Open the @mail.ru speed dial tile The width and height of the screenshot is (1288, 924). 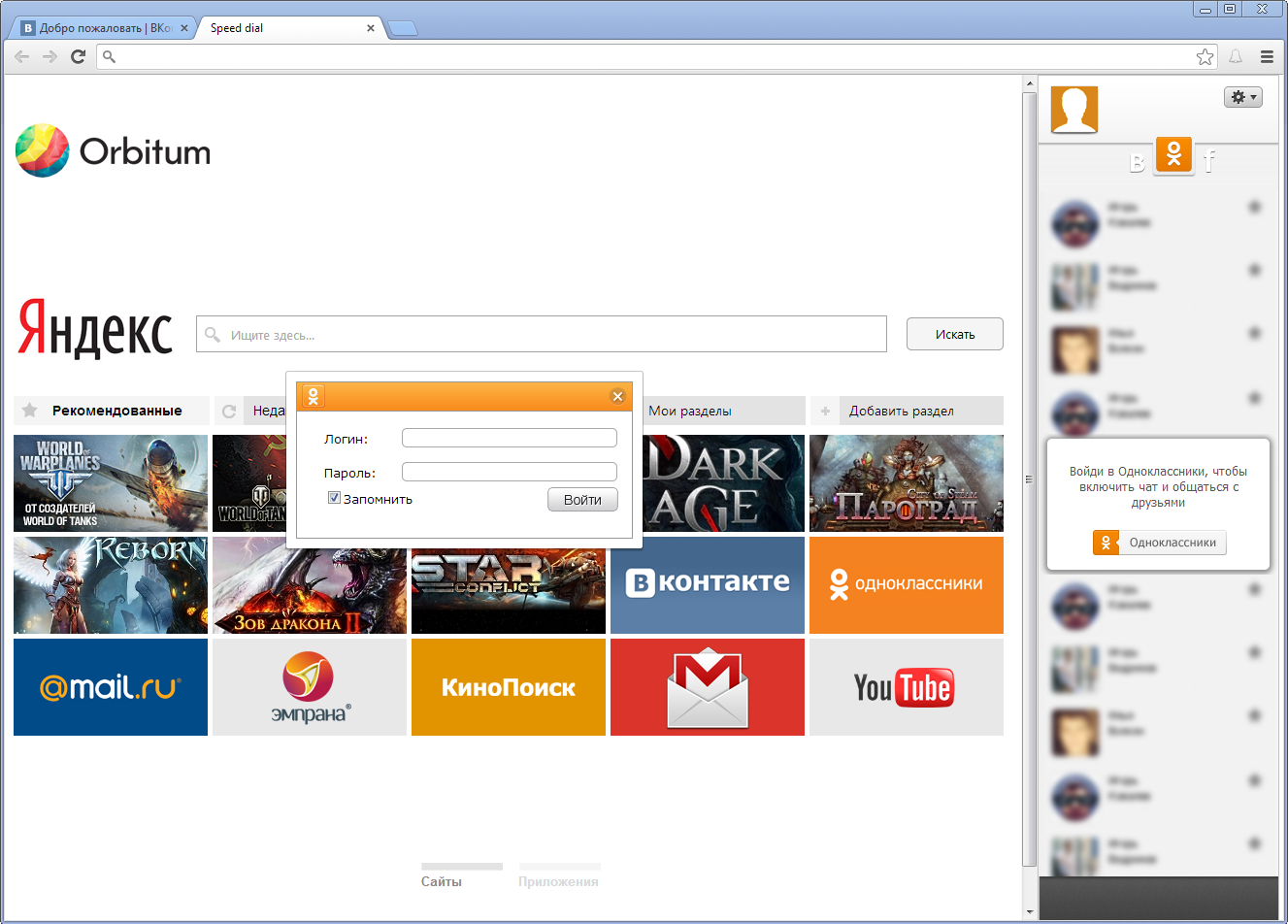tap(111, 687)
